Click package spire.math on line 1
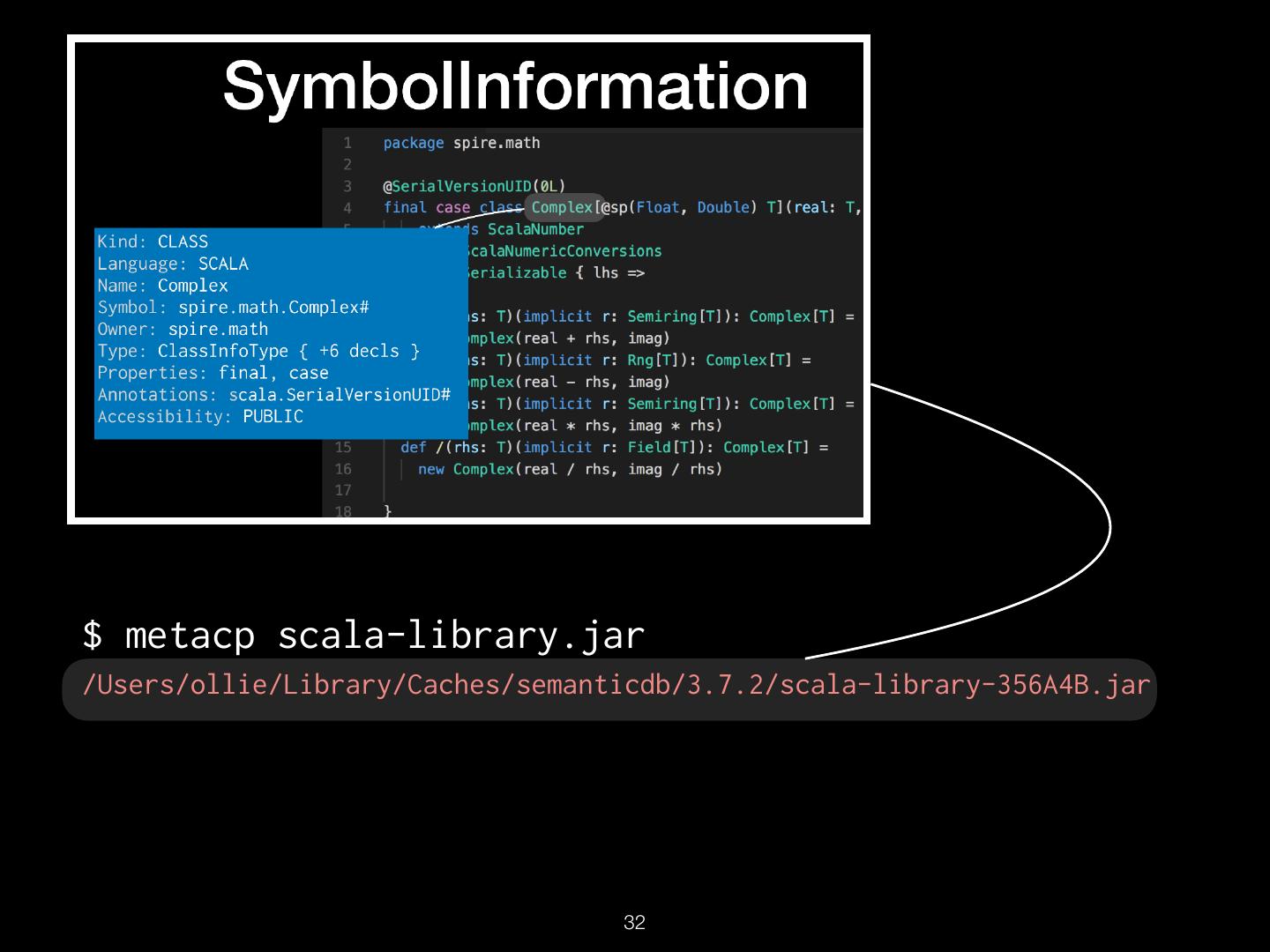Viewport: 1270px width, 952px height. 461,143
